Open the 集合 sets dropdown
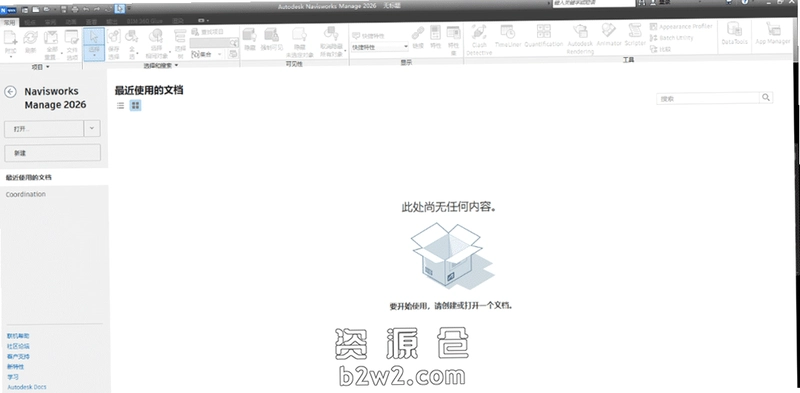This screenshot has width=800, height=393. coord(208,54)
